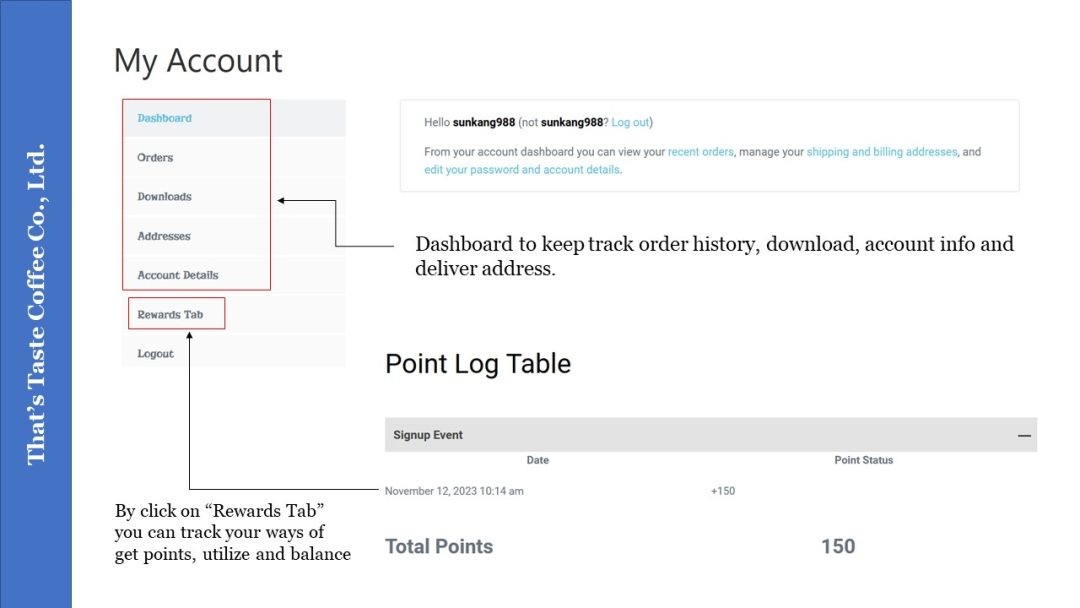Screen dimensions: 1080x608
Task: Open the Addresses section
Action: point(164,236)
